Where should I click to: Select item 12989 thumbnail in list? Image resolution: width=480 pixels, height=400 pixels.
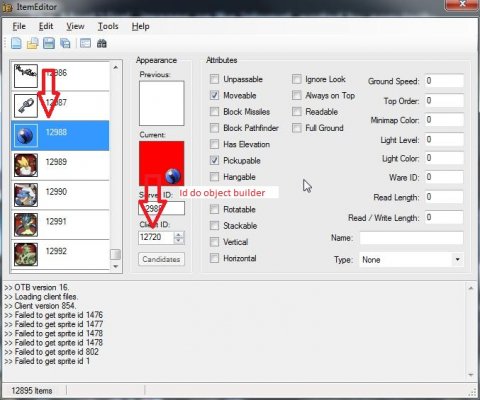pos(26,165)
